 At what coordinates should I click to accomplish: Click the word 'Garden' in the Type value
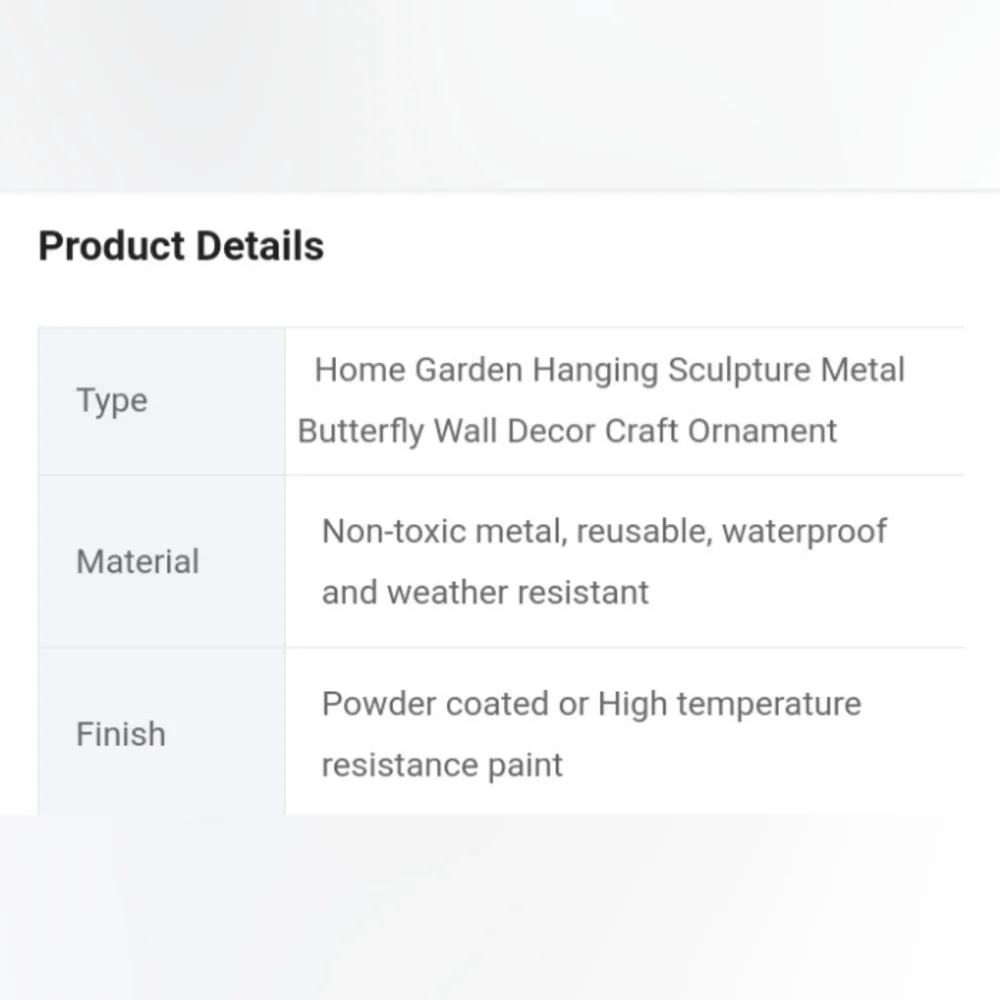pos(469,370)
